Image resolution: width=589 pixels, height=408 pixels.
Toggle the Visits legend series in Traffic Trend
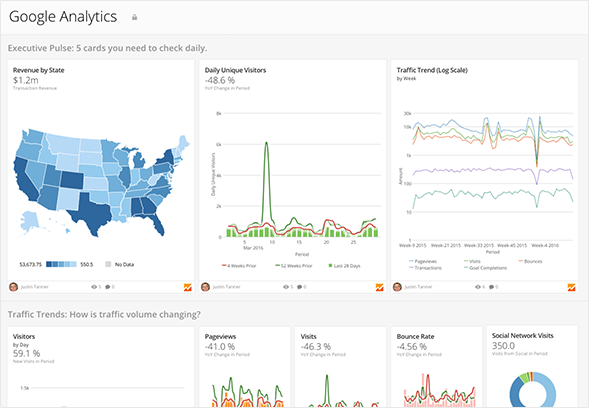[x=473, y=261]
